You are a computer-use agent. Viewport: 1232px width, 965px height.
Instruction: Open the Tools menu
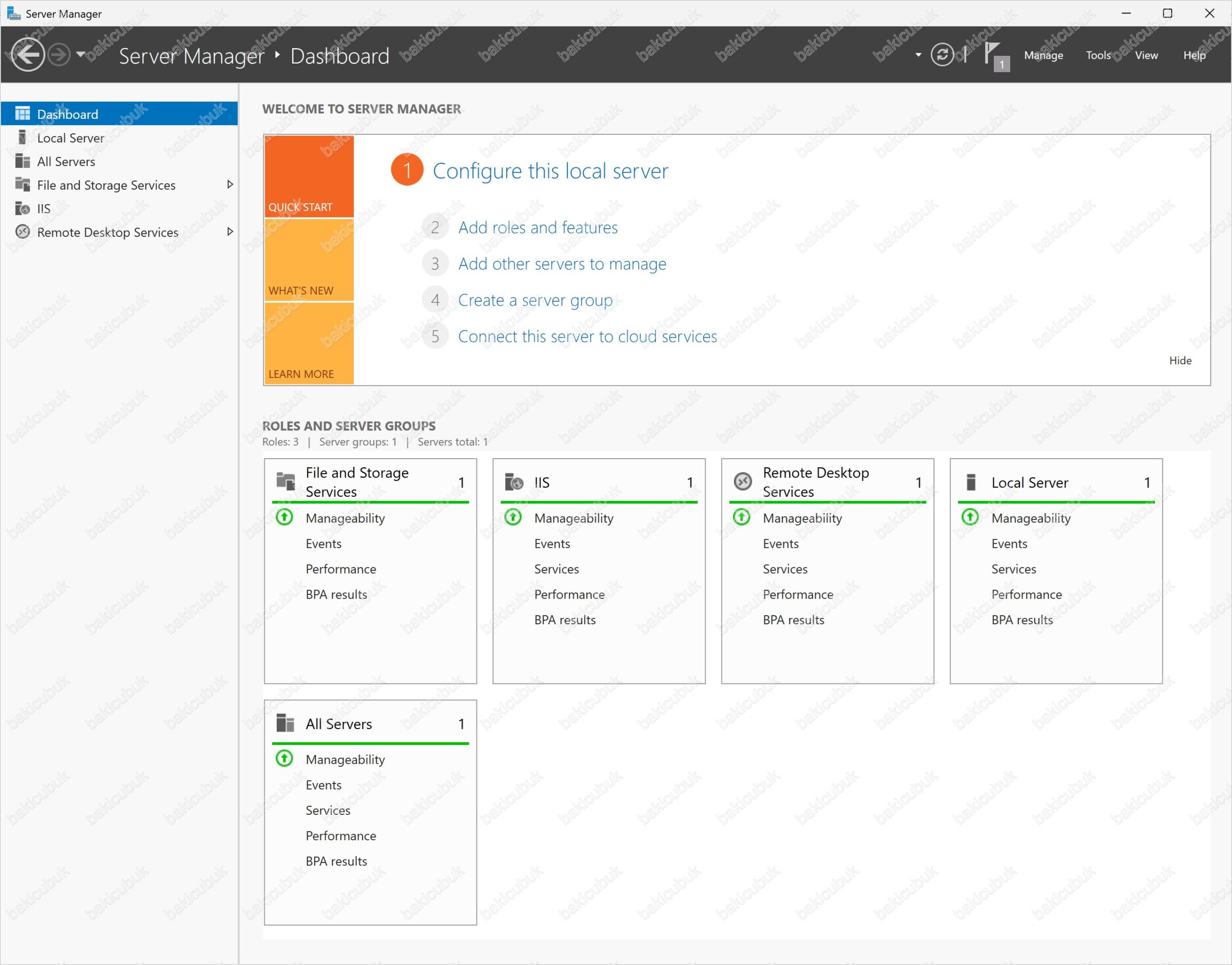click(x=1098, y=55)
